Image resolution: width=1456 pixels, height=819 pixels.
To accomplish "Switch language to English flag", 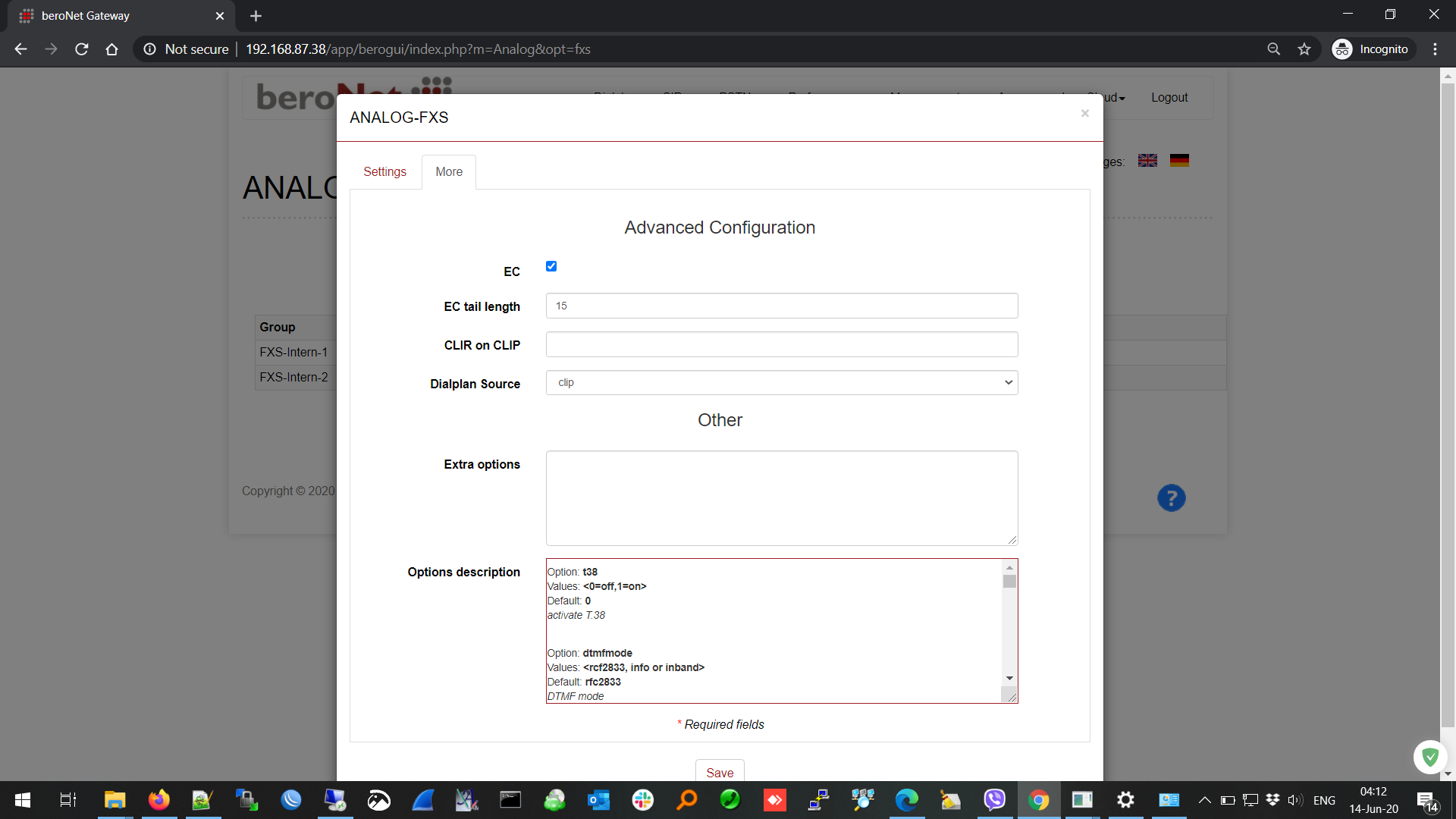I will (1147, 161).
